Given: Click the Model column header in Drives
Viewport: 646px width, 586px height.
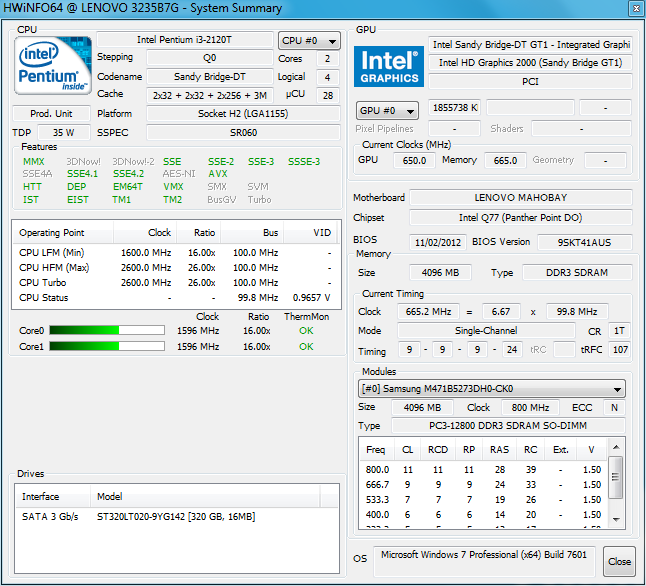Looking at the screenshot, I should tap(110, 496).
